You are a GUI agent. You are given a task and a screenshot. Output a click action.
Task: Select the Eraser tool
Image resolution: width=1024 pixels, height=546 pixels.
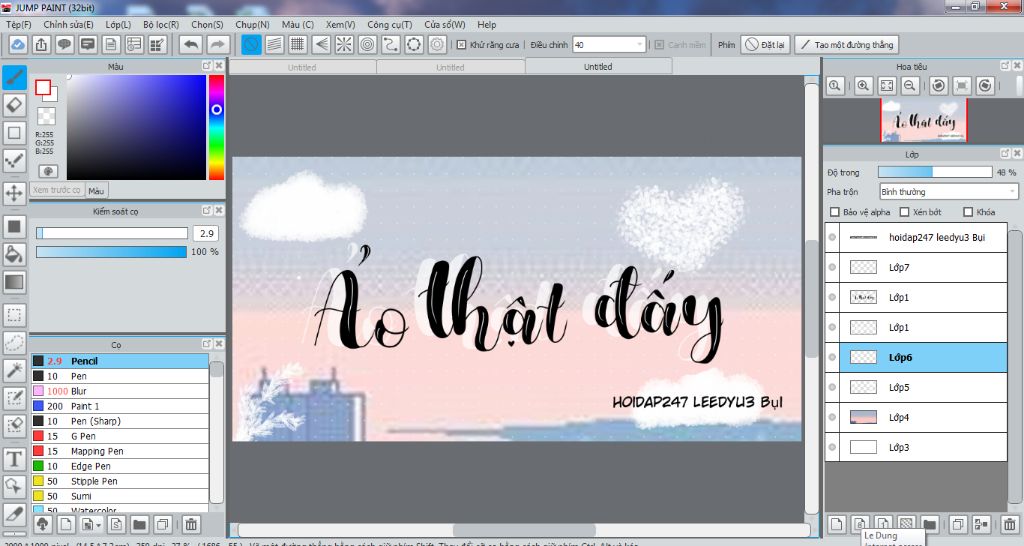[14, 105]
